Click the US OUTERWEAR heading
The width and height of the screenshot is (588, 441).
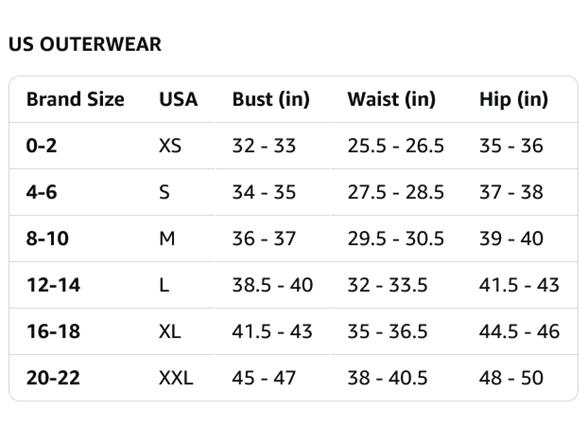click(x=85, y=44)
